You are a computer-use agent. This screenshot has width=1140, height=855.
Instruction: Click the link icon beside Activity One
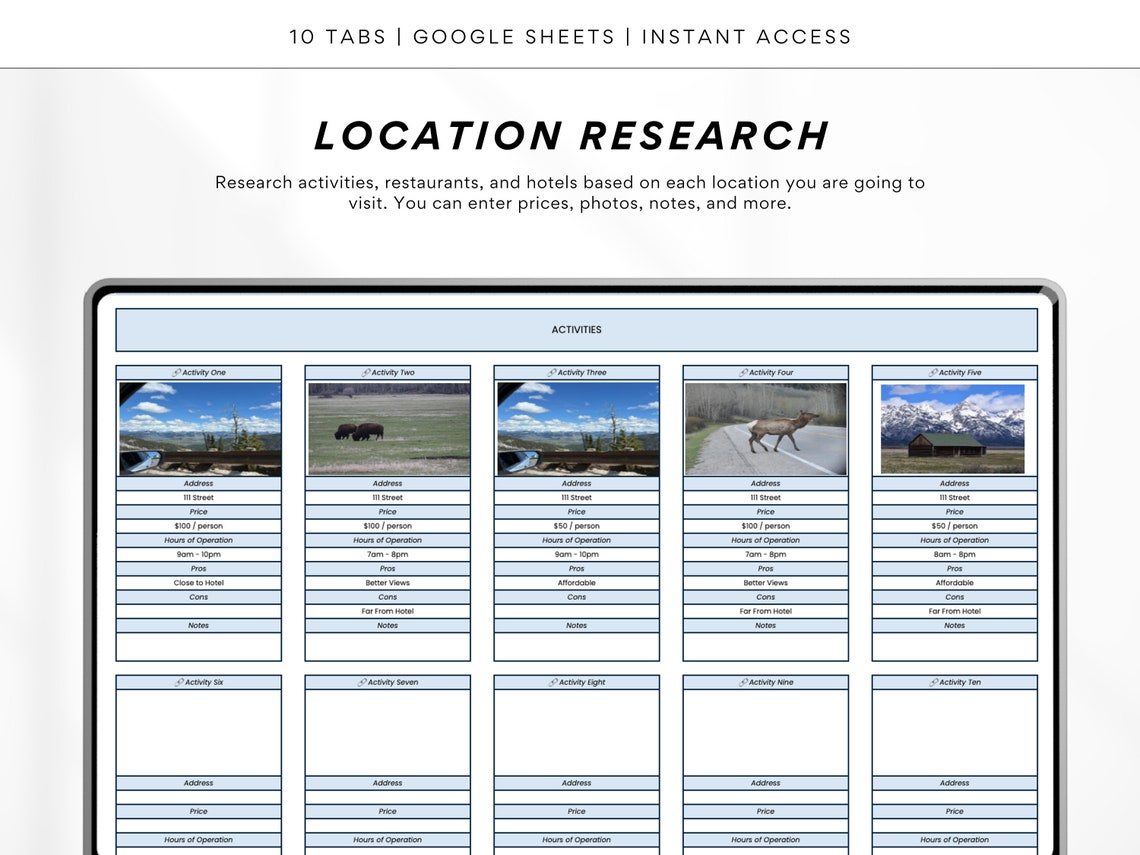click(176, 371)
